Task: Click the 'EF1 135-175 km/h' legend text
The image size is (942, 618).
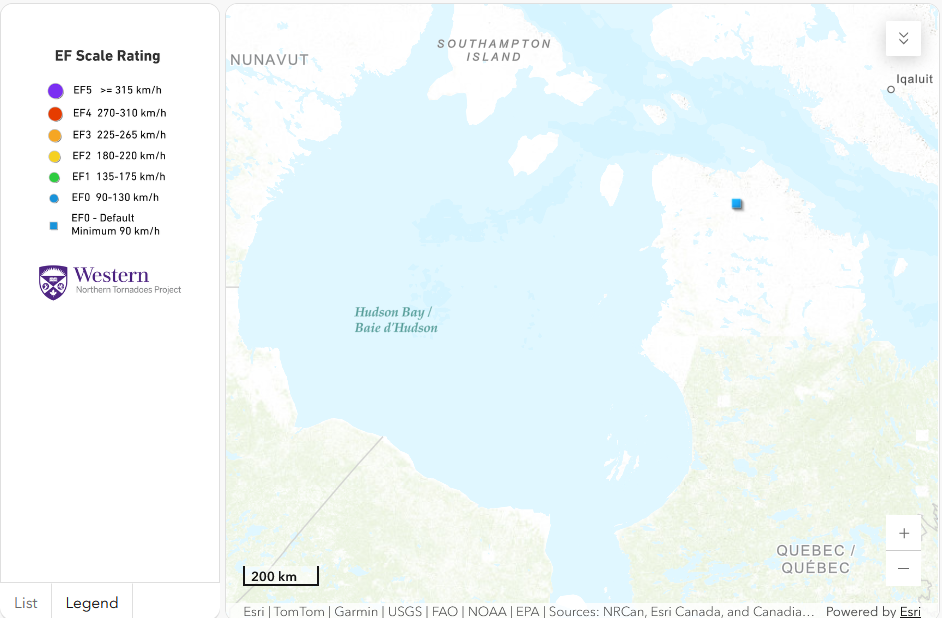Action: tap(118, 177)
